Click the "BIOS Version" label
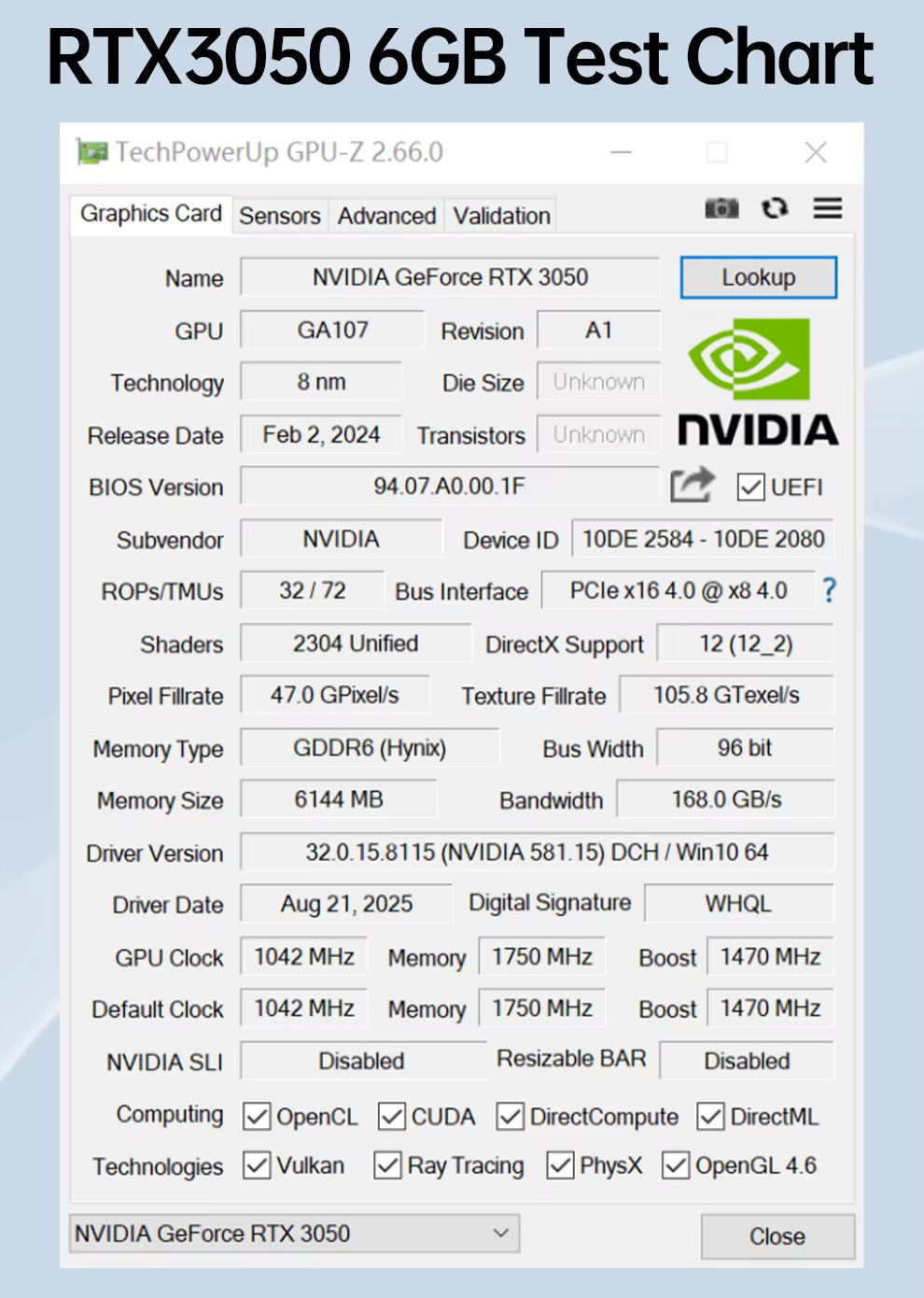This screenshot has height=1298, width=924. click(x=156, y=487)
